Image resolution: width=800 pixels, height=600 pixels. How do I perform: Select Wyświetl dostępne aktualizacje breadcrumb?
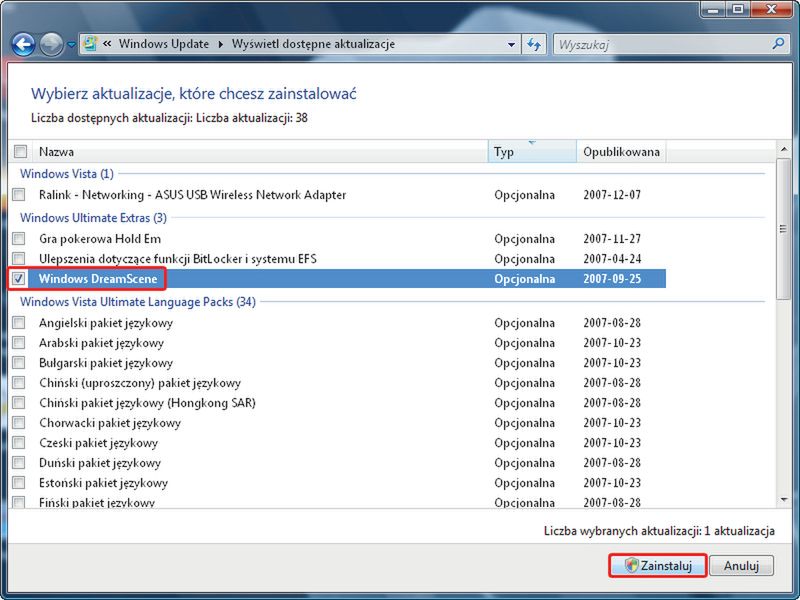point(313,44)
